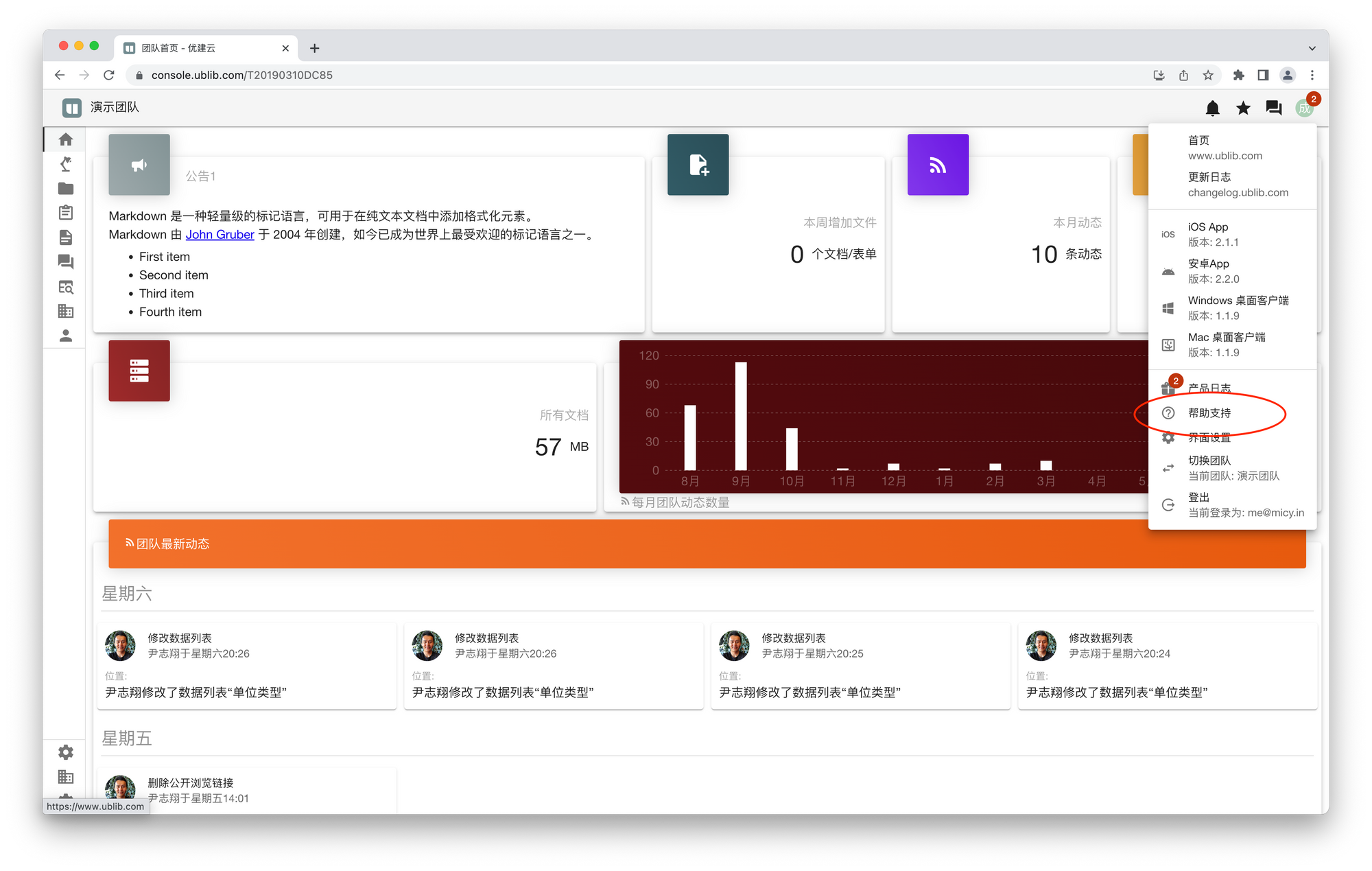This screenshot has width=1372, height=871.
Task: Click the notification bell icon
Action: click(1212, 108)
